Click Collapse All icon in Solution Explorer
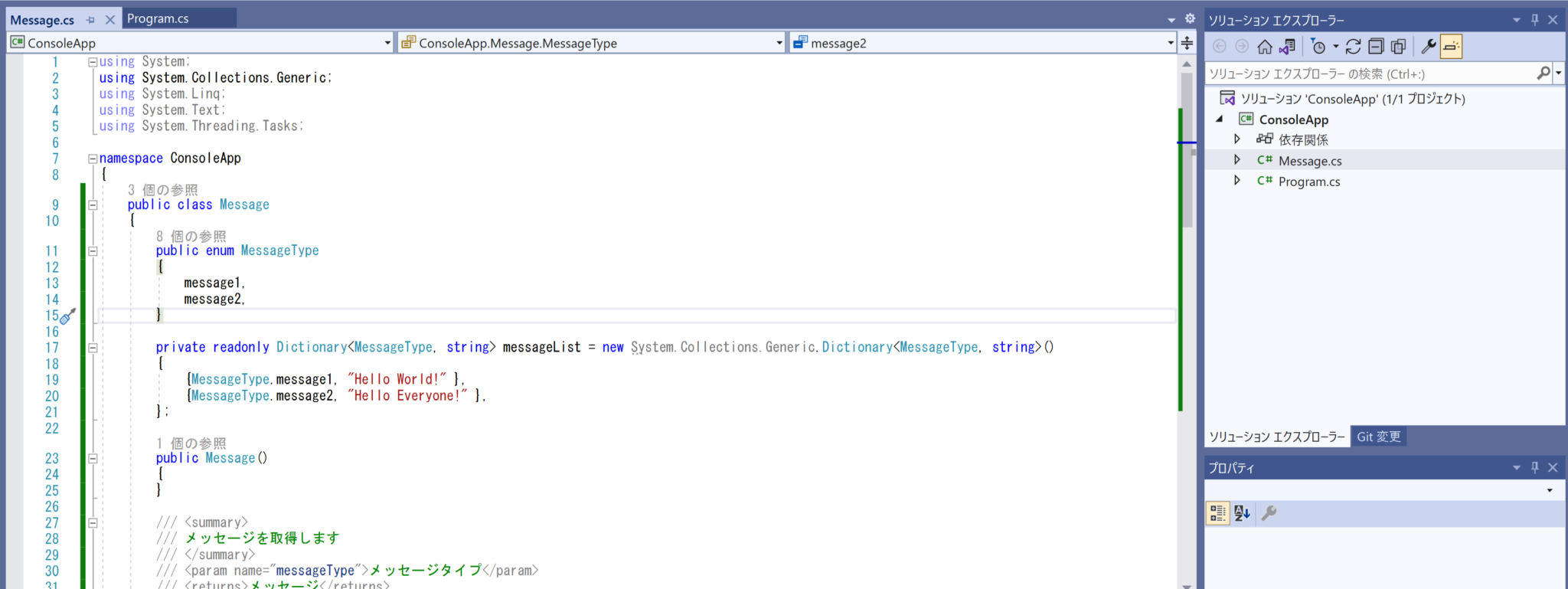The image size is (1568, 589). click(1376, 47)
